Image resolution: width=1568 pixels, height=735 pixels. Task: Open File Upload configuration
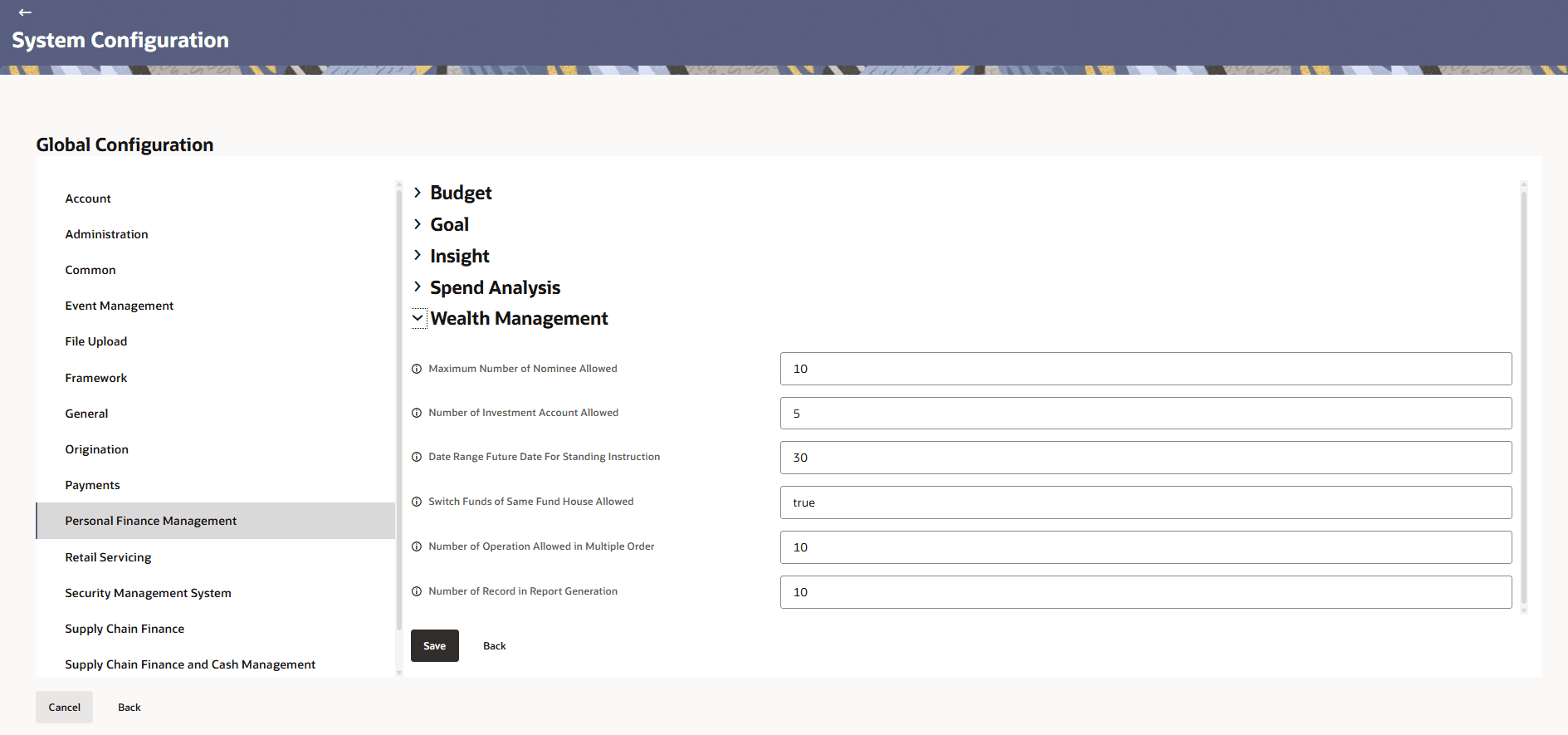pyautogui.click(x=215, y=341)
